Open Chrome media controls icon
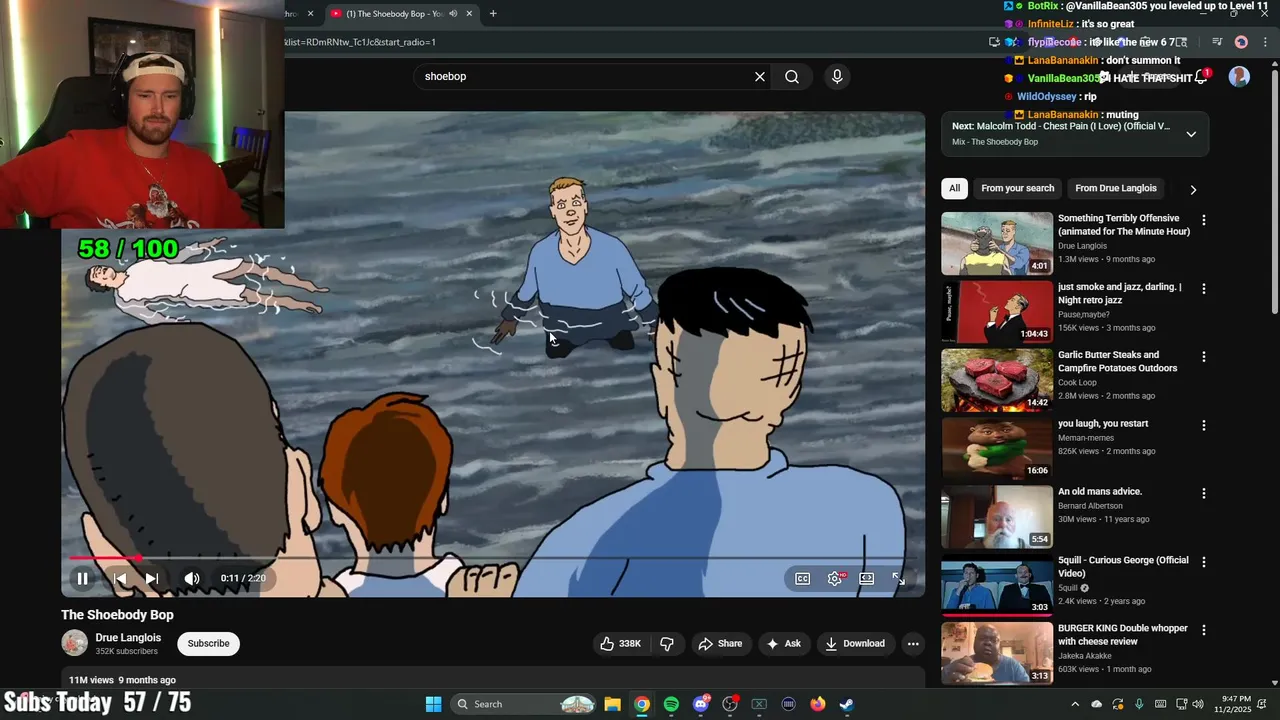 click(x=1217, y=42)
